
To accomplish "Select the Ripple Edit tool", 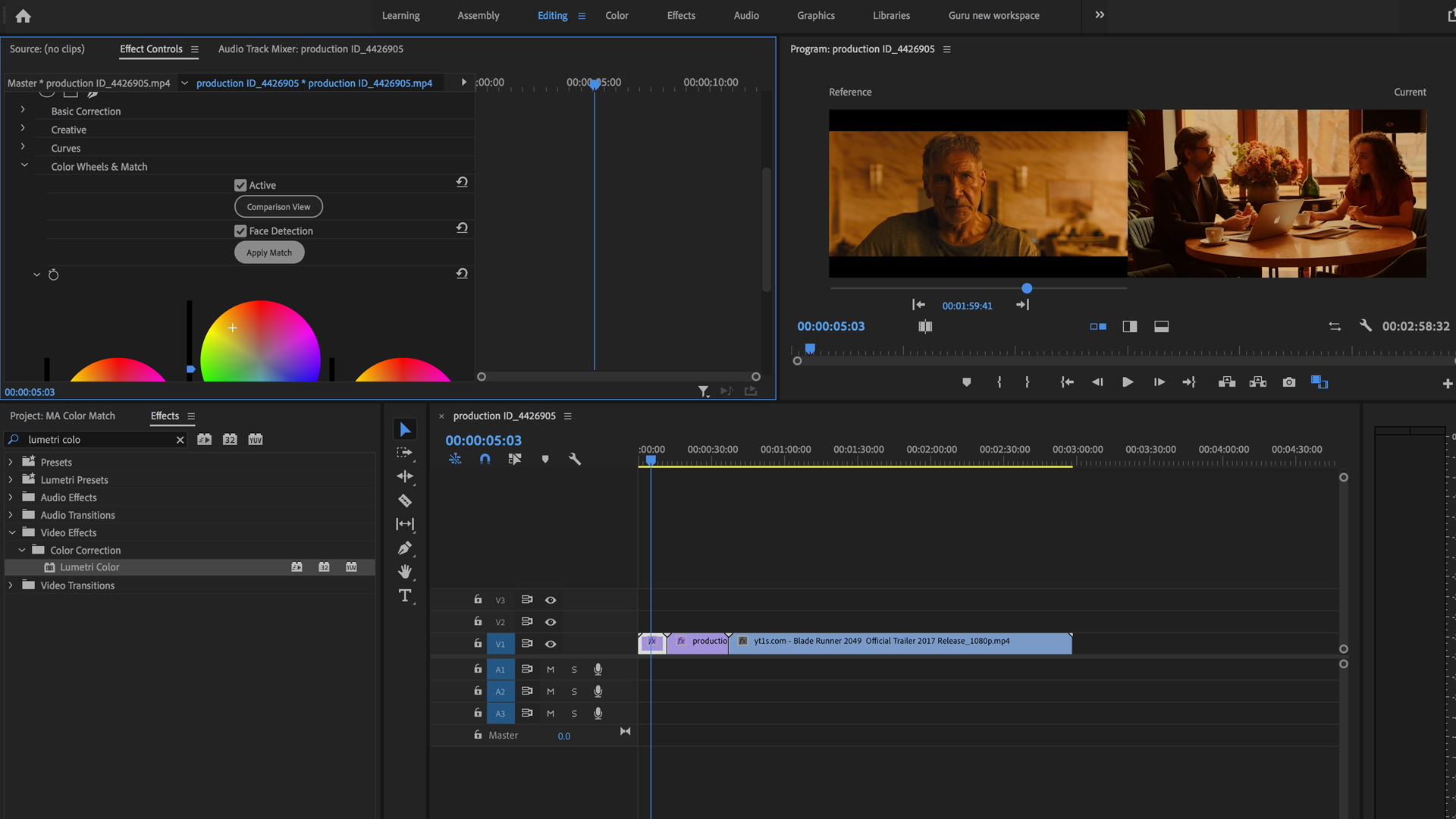I will (x=405, y=476).
